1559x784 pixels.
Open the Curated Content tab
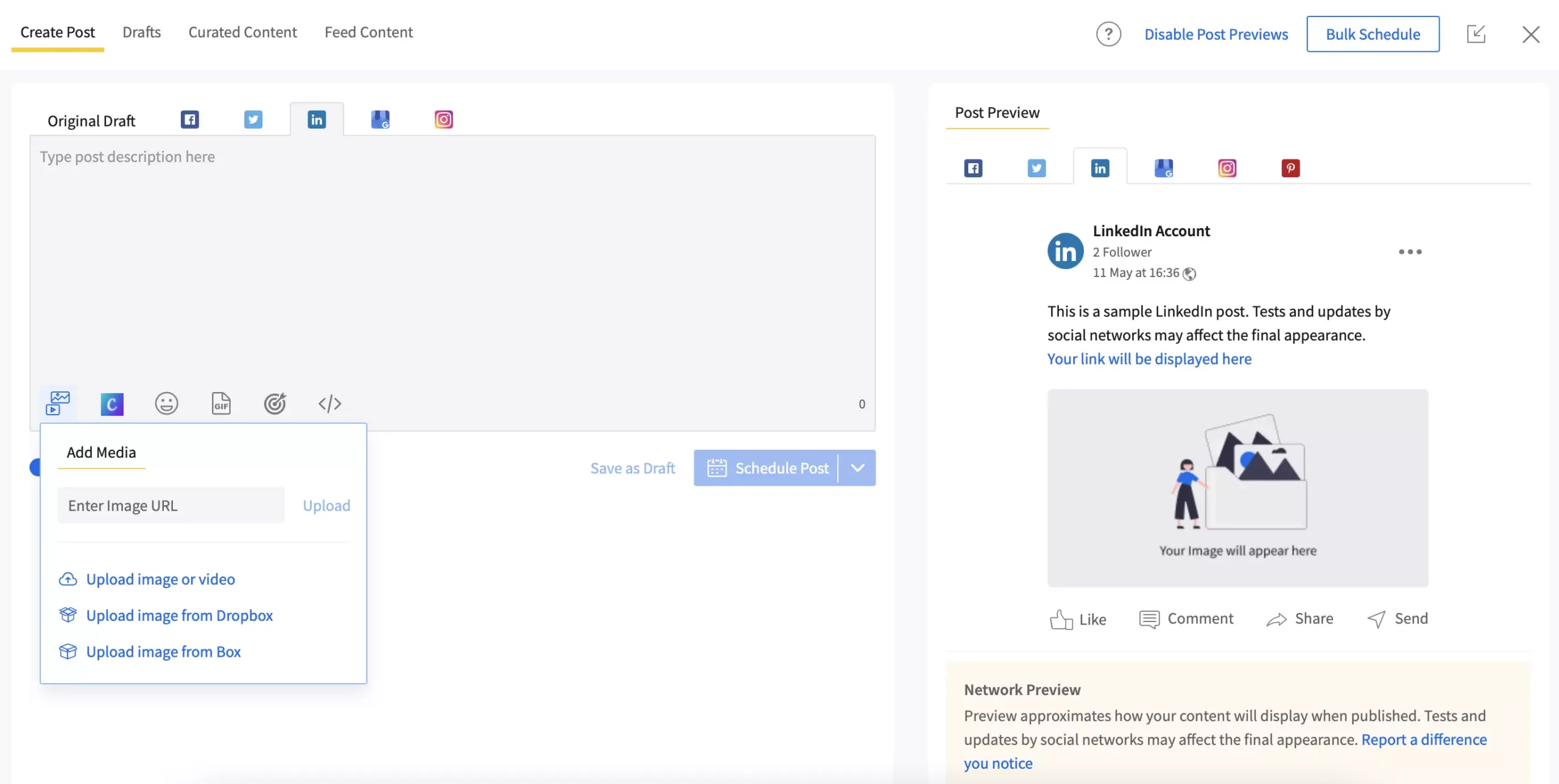click(x=242, y=32)
